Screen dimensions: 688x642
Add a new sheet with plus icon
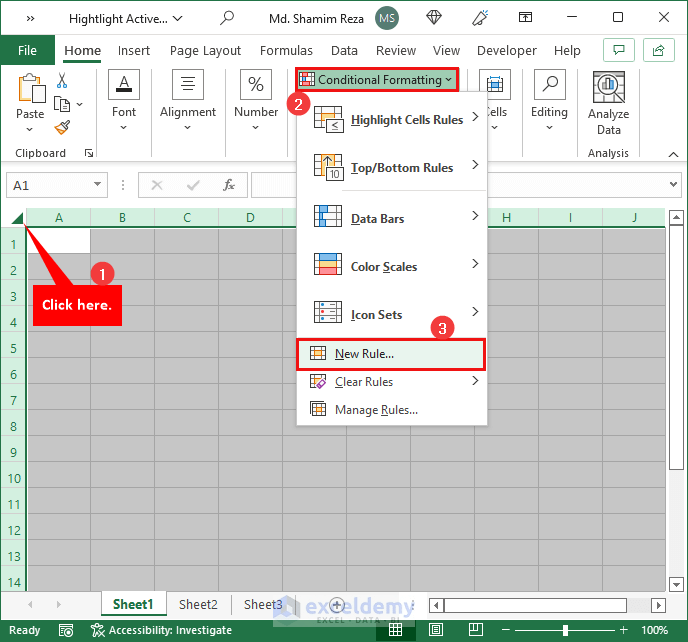(x=337, y=605)
